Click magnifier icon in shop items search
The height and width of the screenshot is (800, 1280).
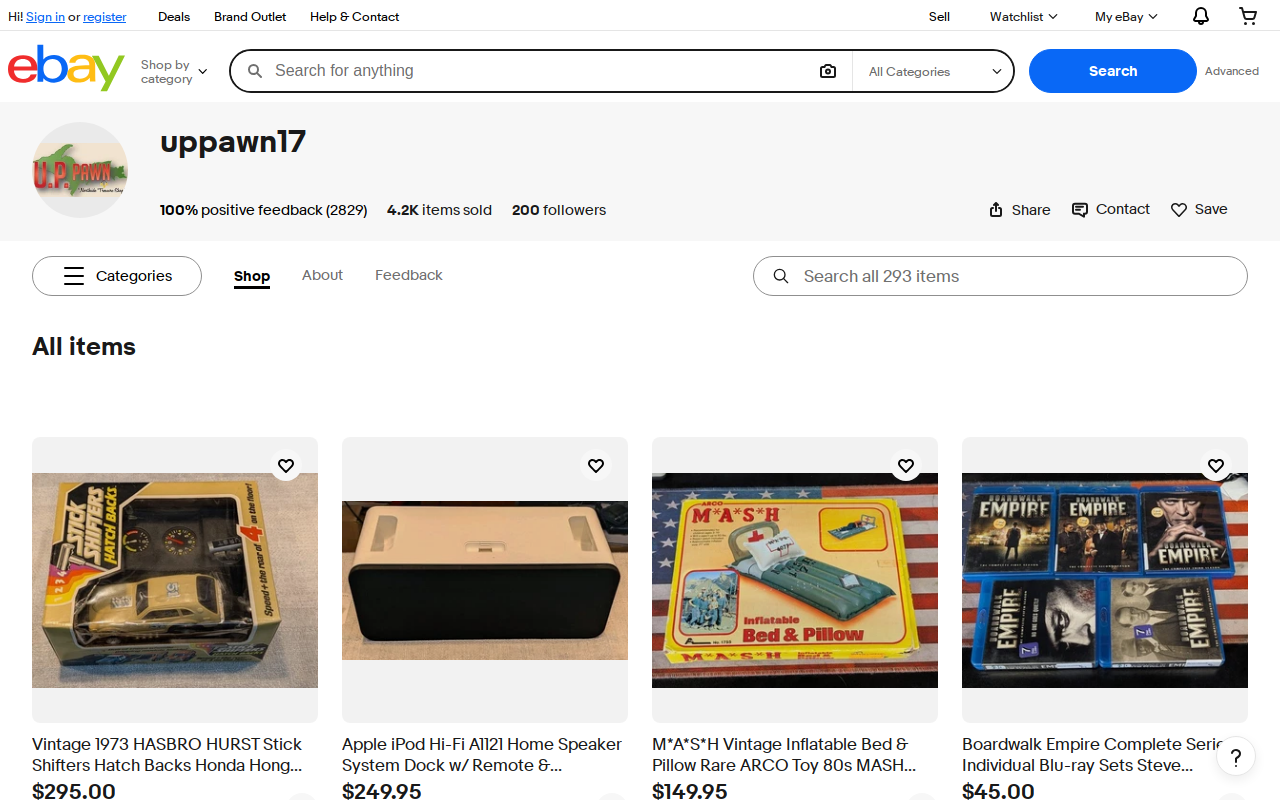click(x=781, y=276)
